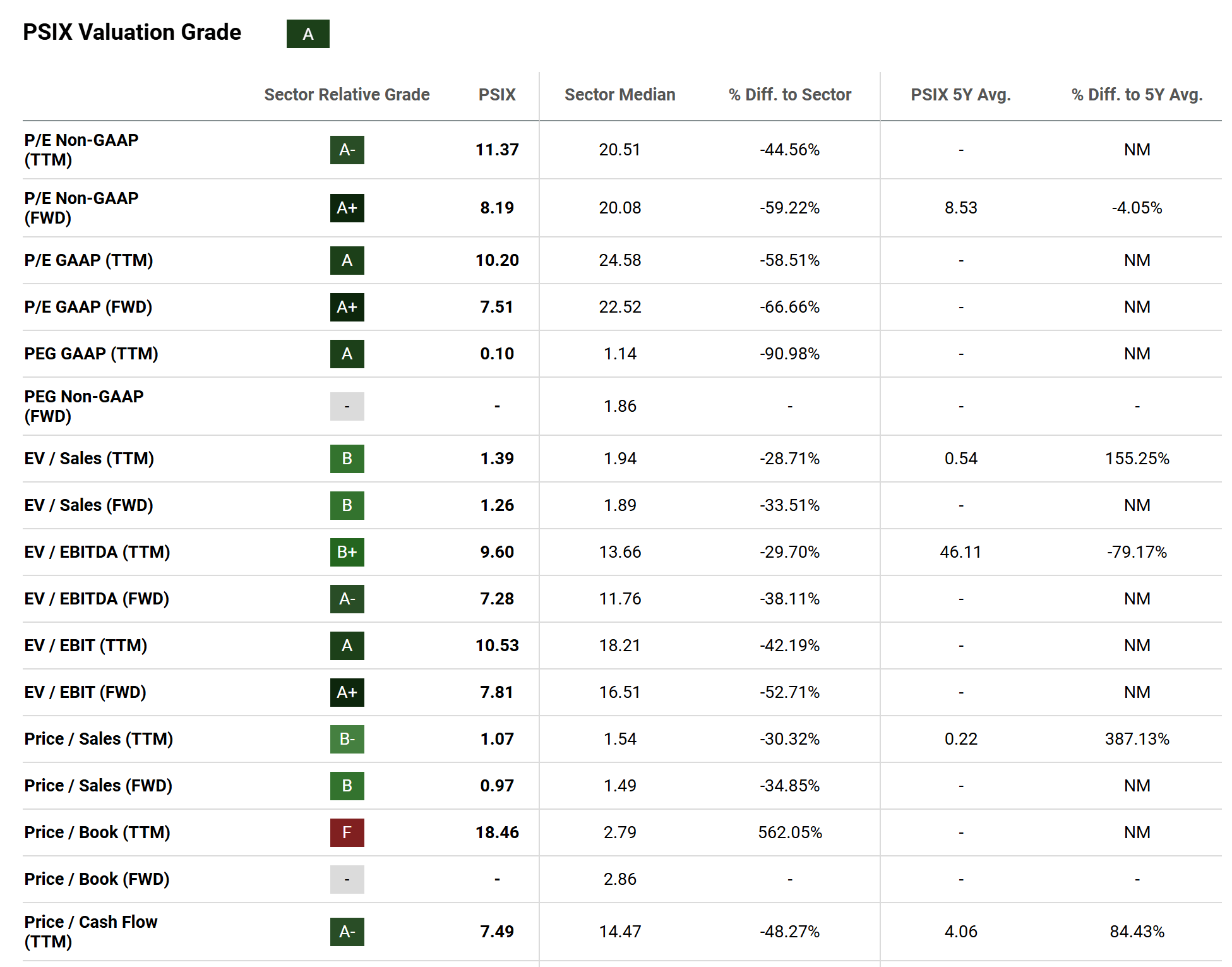Click the A+ grade badge for P/E Non-GAAP (FWD)
1232x967 pixels.
click(347, 208)
